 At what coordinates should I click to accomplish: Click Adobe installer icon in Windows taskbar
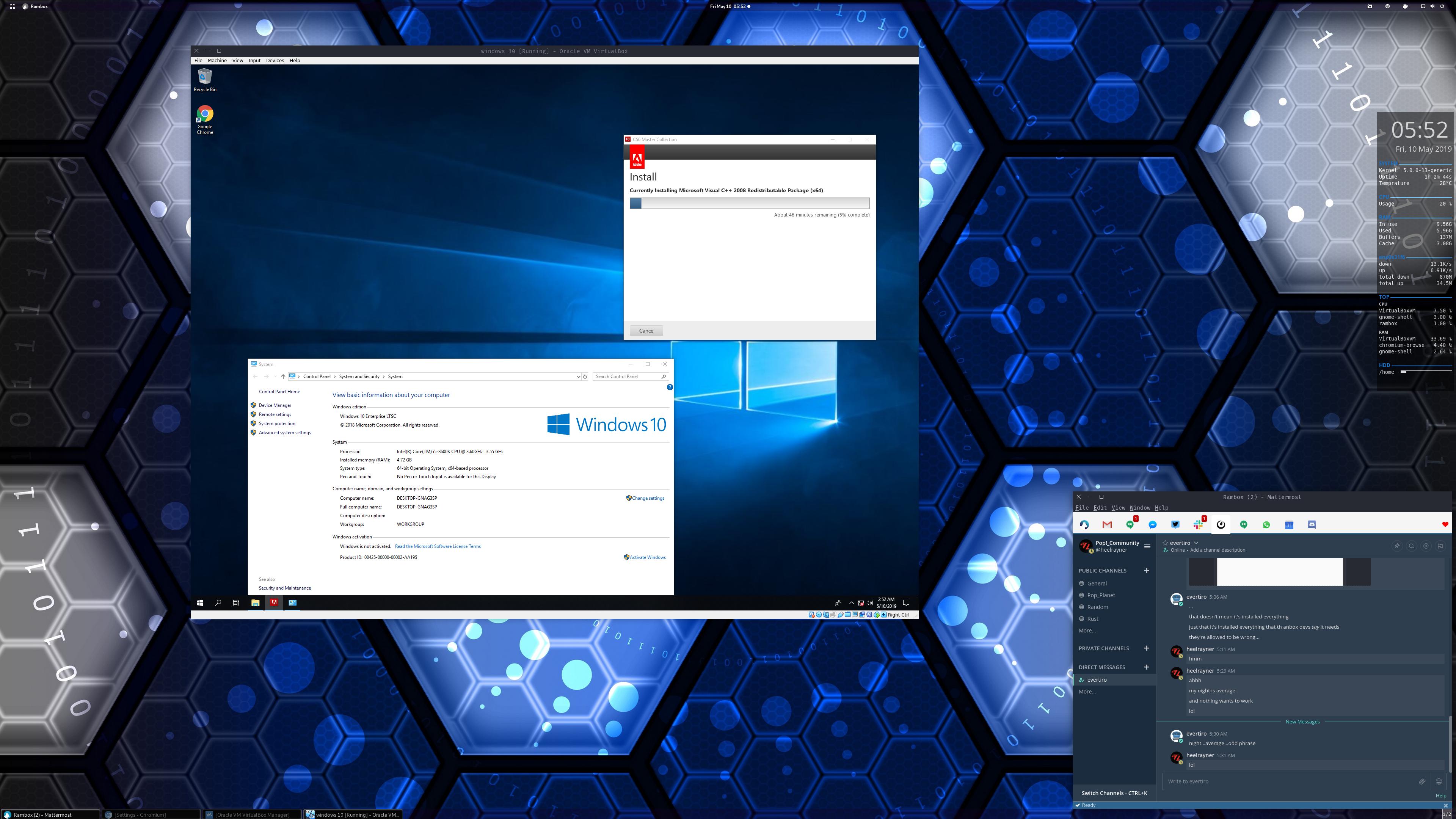pyautogui.click(x=274, y=602)
